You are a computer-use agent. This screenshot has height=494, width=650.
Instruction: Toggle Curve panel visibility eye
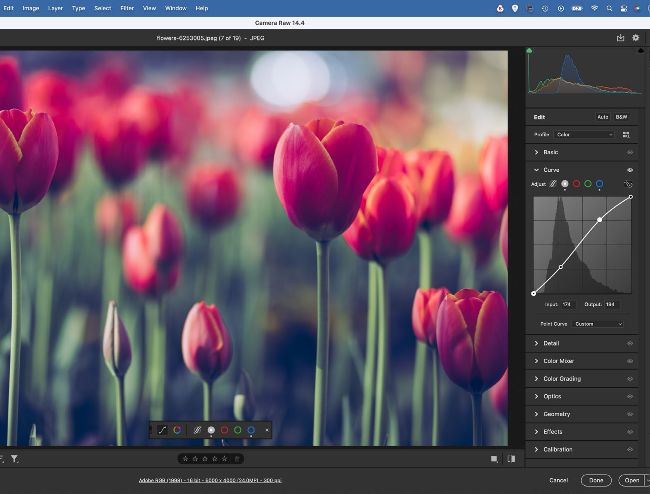[x=630, y=170]
